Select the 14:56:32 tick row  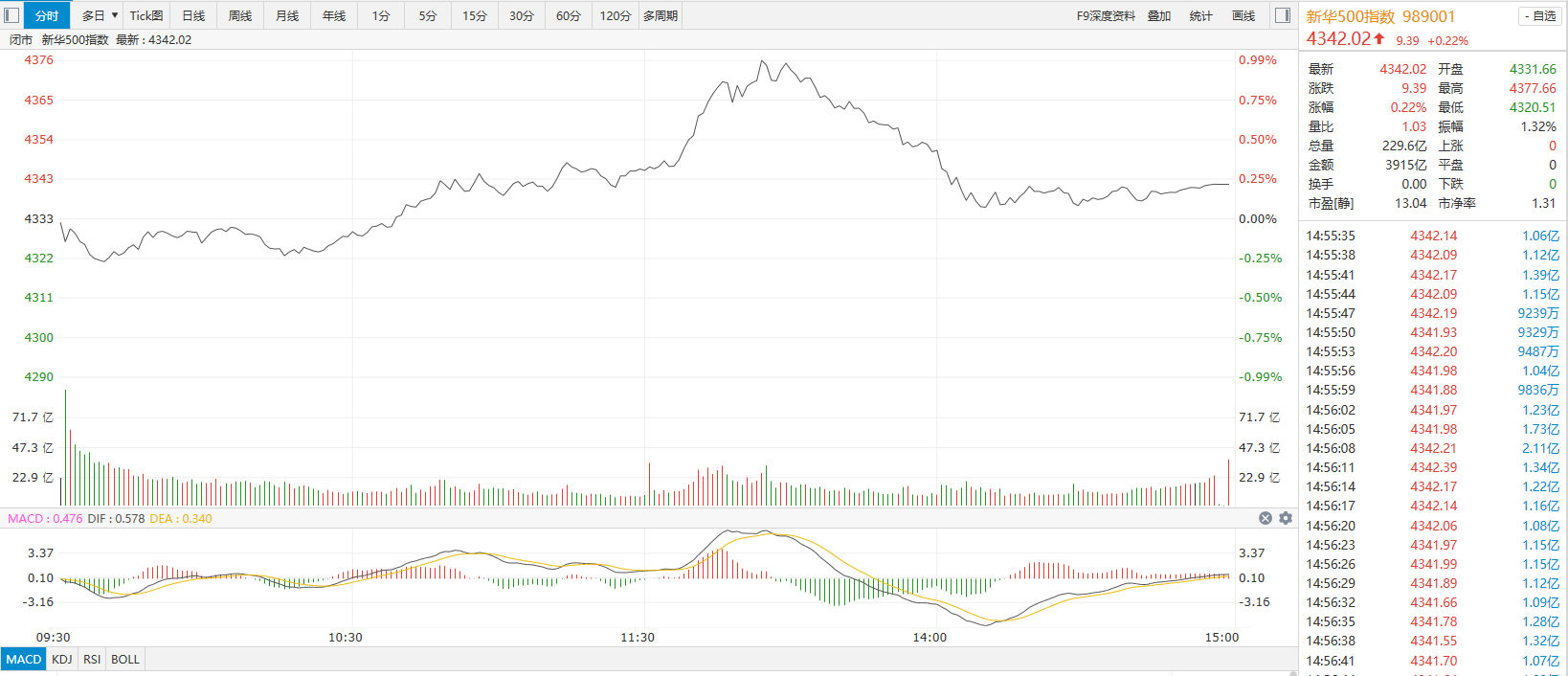(1432, 602)
